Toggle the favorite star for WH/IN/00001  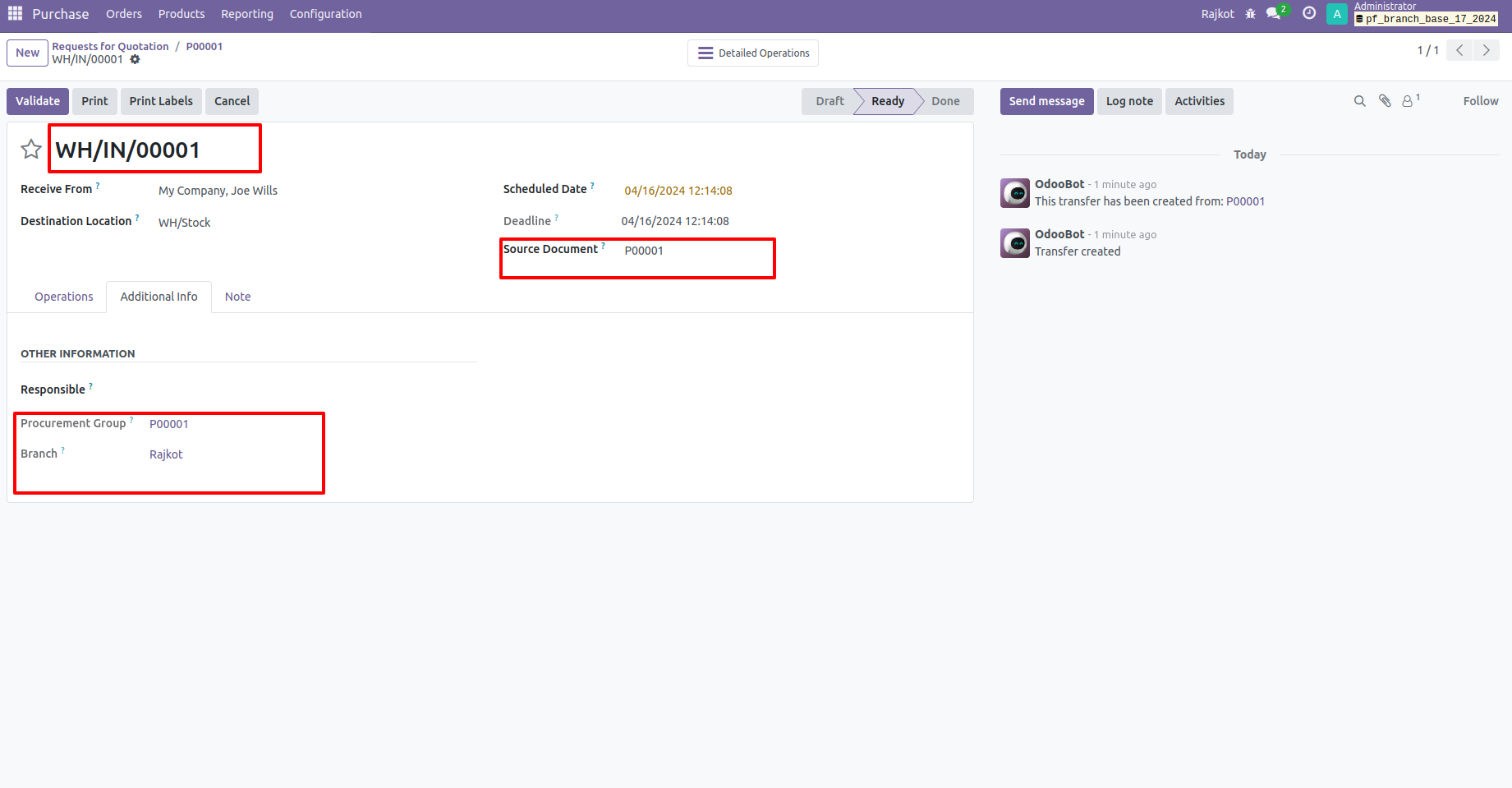31,150
